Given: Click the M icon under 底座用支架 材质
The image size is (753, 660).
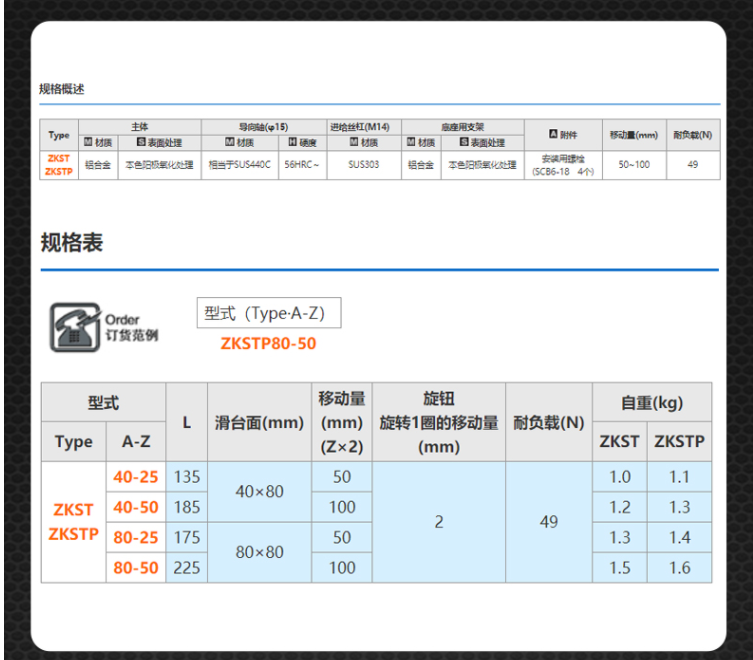Looking at the screenshot, I should [x=411, y=142].
